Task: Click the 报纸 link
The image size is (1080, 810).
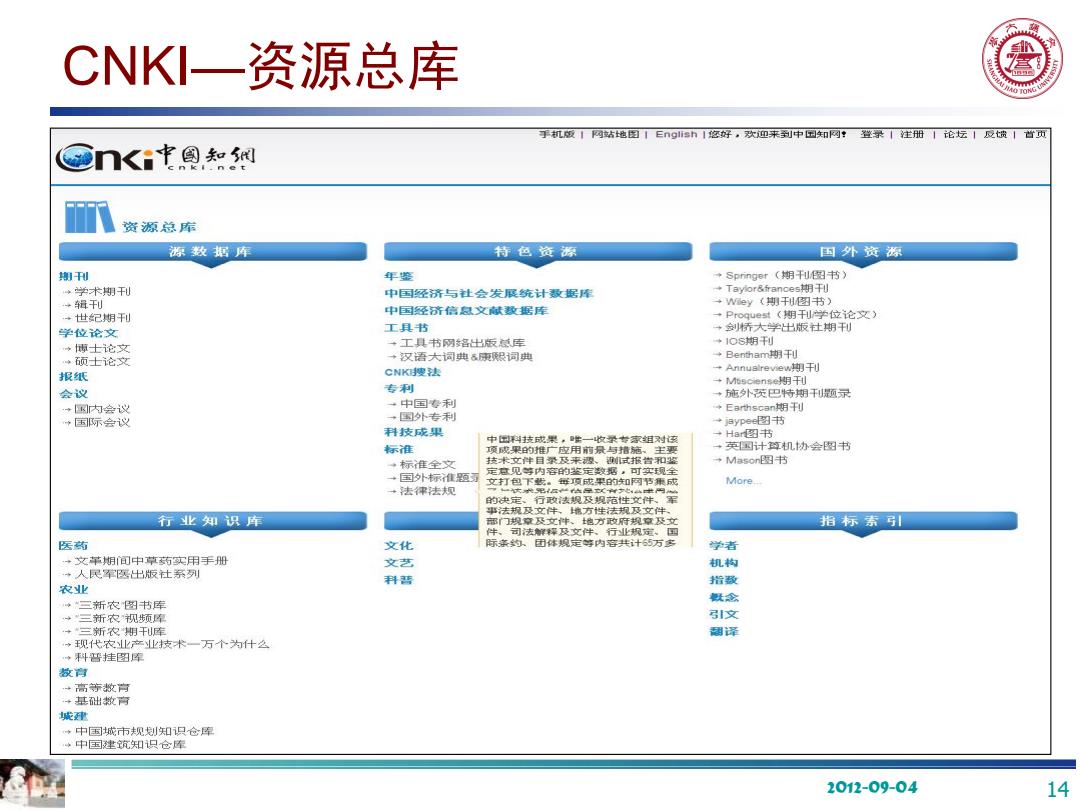Action: coord(74,377)
